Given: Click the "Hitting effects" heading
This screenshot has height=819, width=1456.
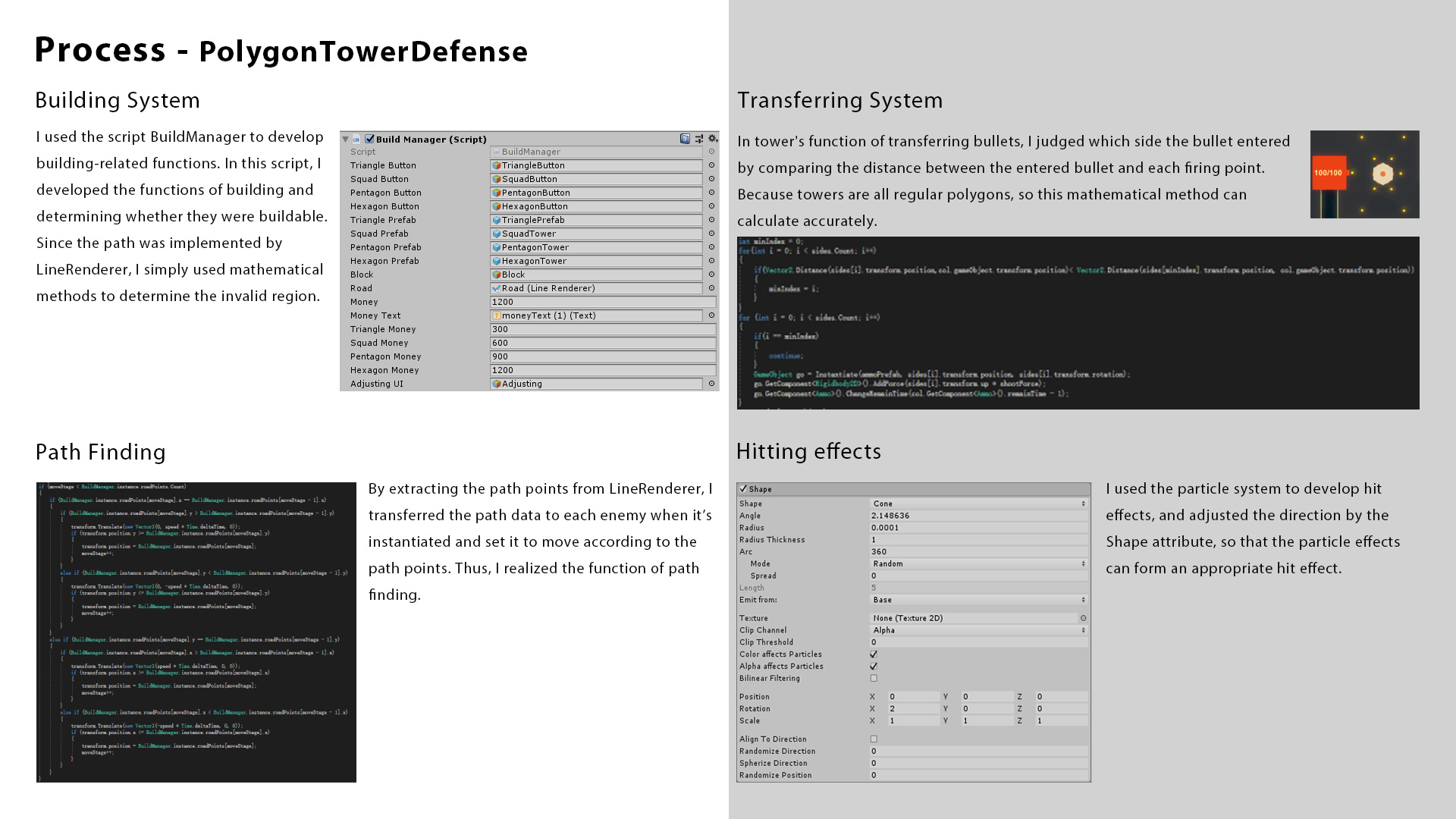Looking at the screenshot, I should click(x=808, y=451).
